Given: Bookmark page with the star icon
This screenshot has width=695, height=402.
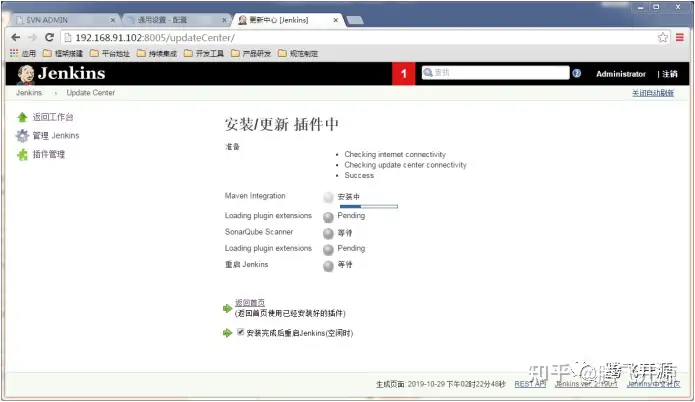Looking at the screenshot, I should [x=663, y=38].
